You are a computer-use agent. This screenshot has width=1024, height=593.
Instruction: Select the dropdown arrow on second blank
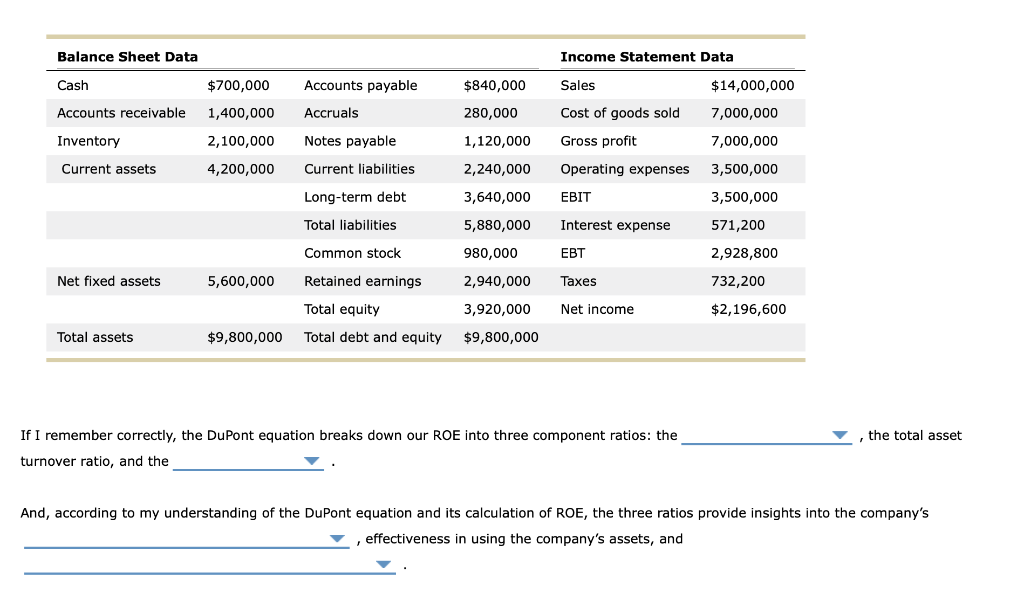pos(310,461)
